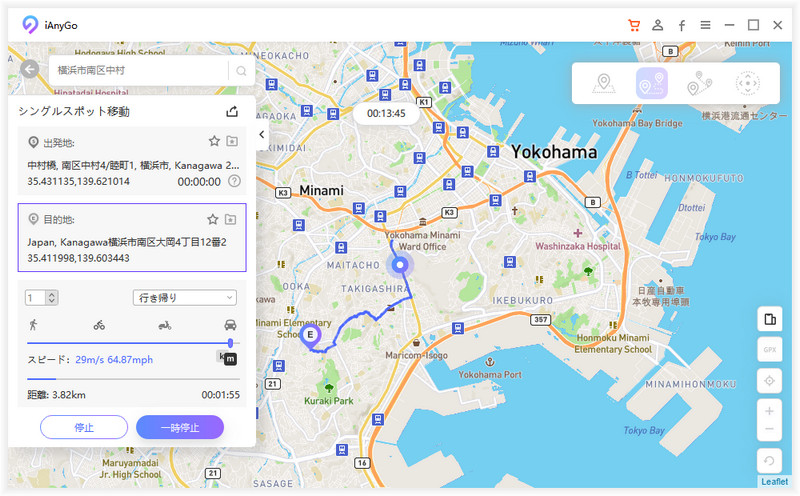800x496 pixels.
Task: Click the 停止 stop button
Action: click(x=84, y=427)
